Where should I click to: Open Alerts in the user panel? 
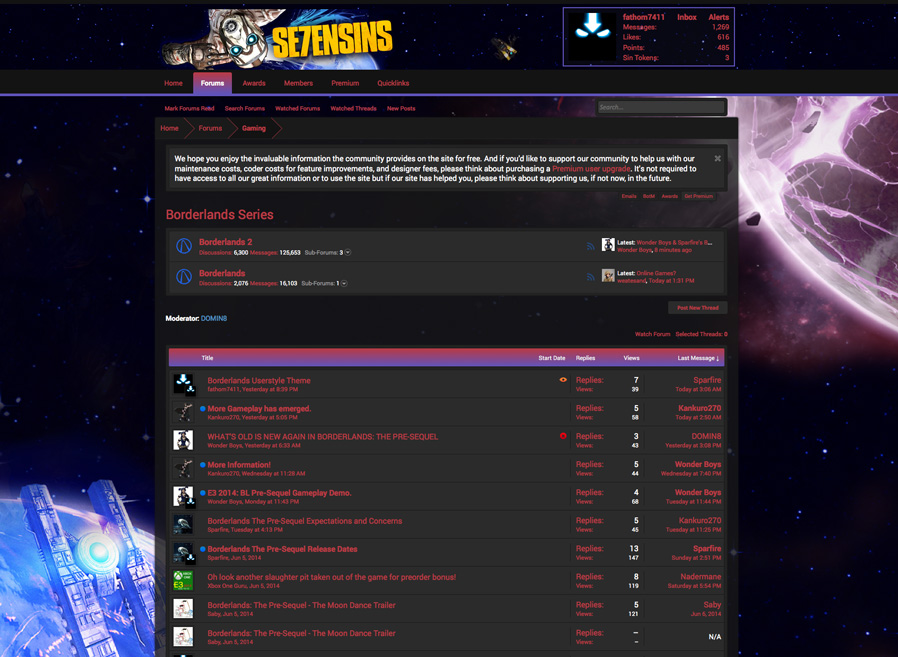[719, 17]
